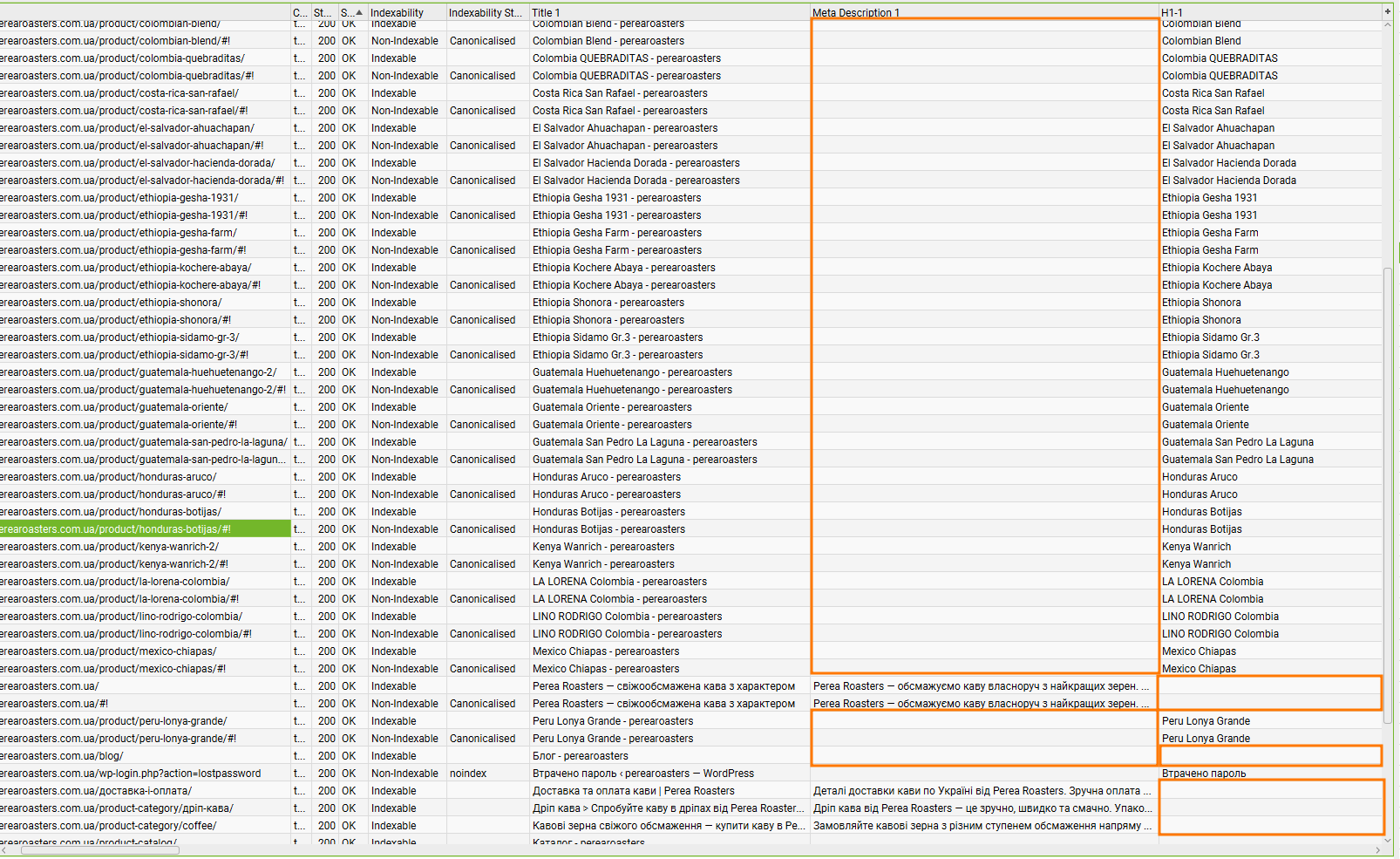Image resolution: width=1400 pixels, height=859 pixels.
Task: Select the highlighted honduras-botijas/#! URL row
Action: point(145,529)
